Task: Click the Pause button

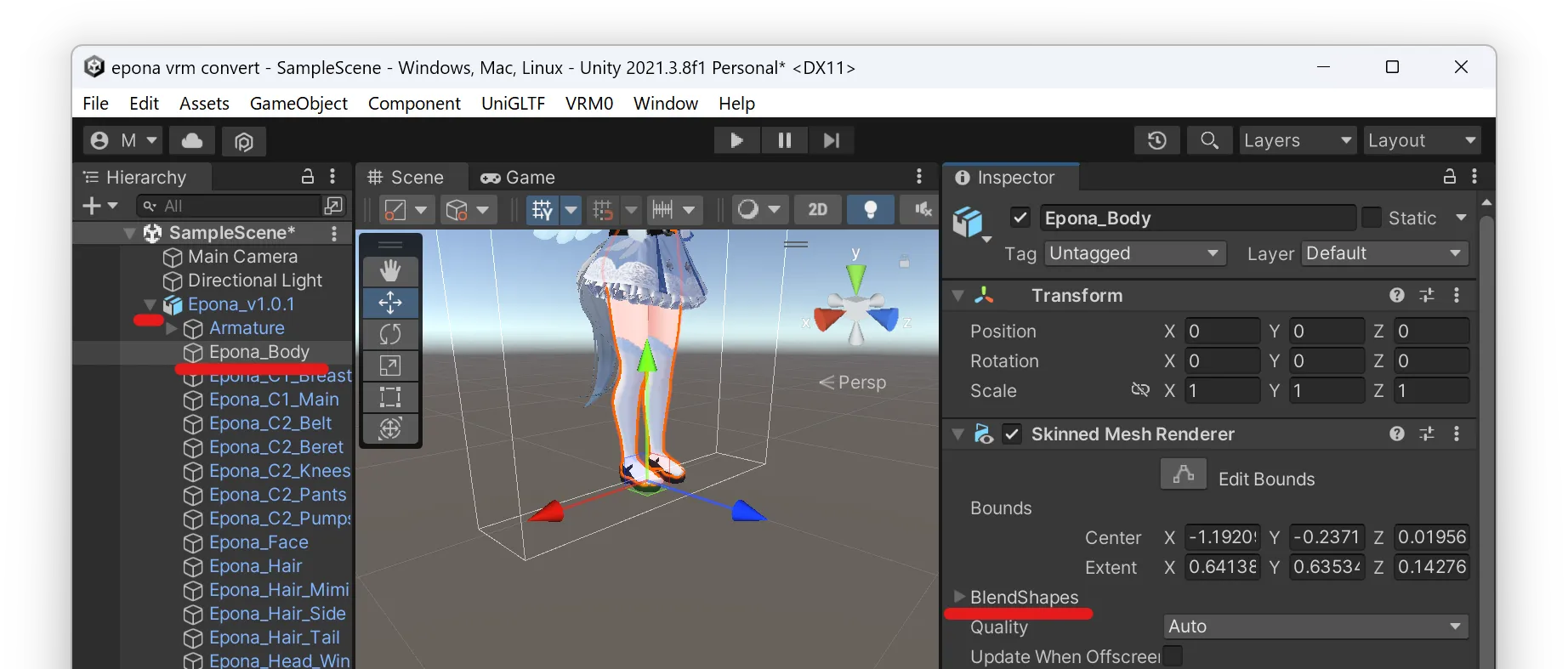Action: [x=784, y=140]
